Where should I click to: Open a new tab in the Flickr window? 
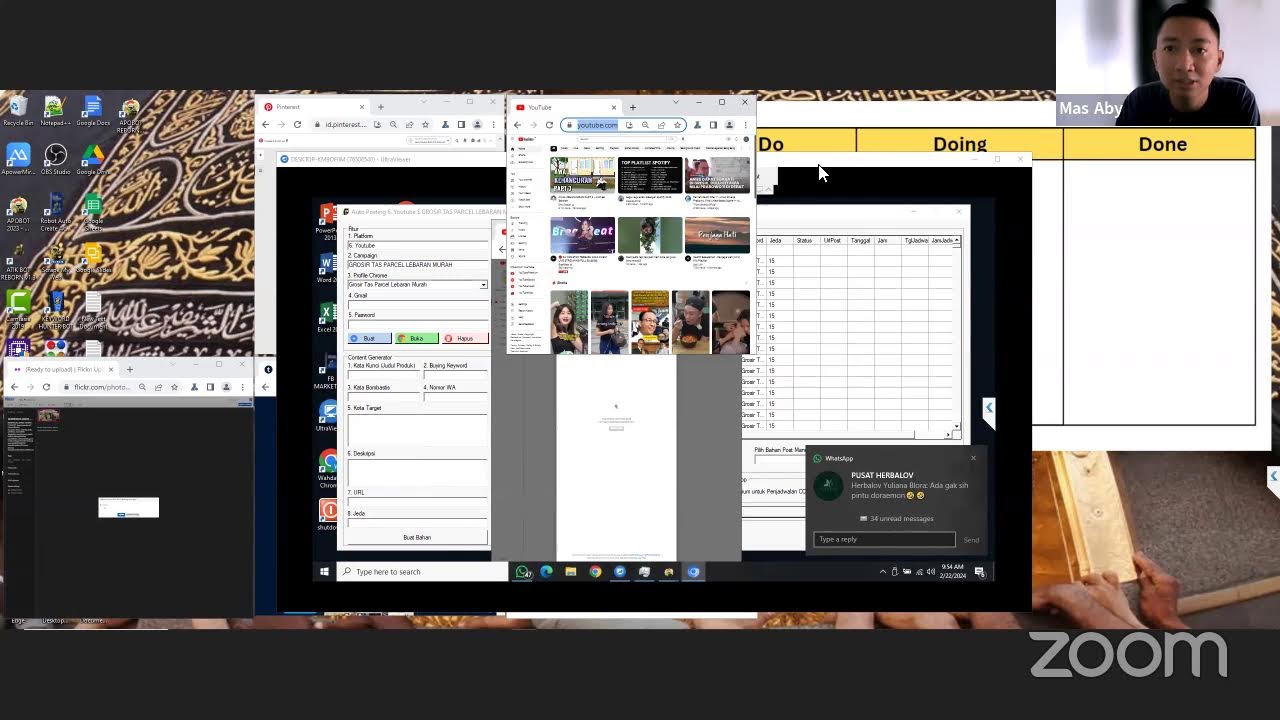129,369
